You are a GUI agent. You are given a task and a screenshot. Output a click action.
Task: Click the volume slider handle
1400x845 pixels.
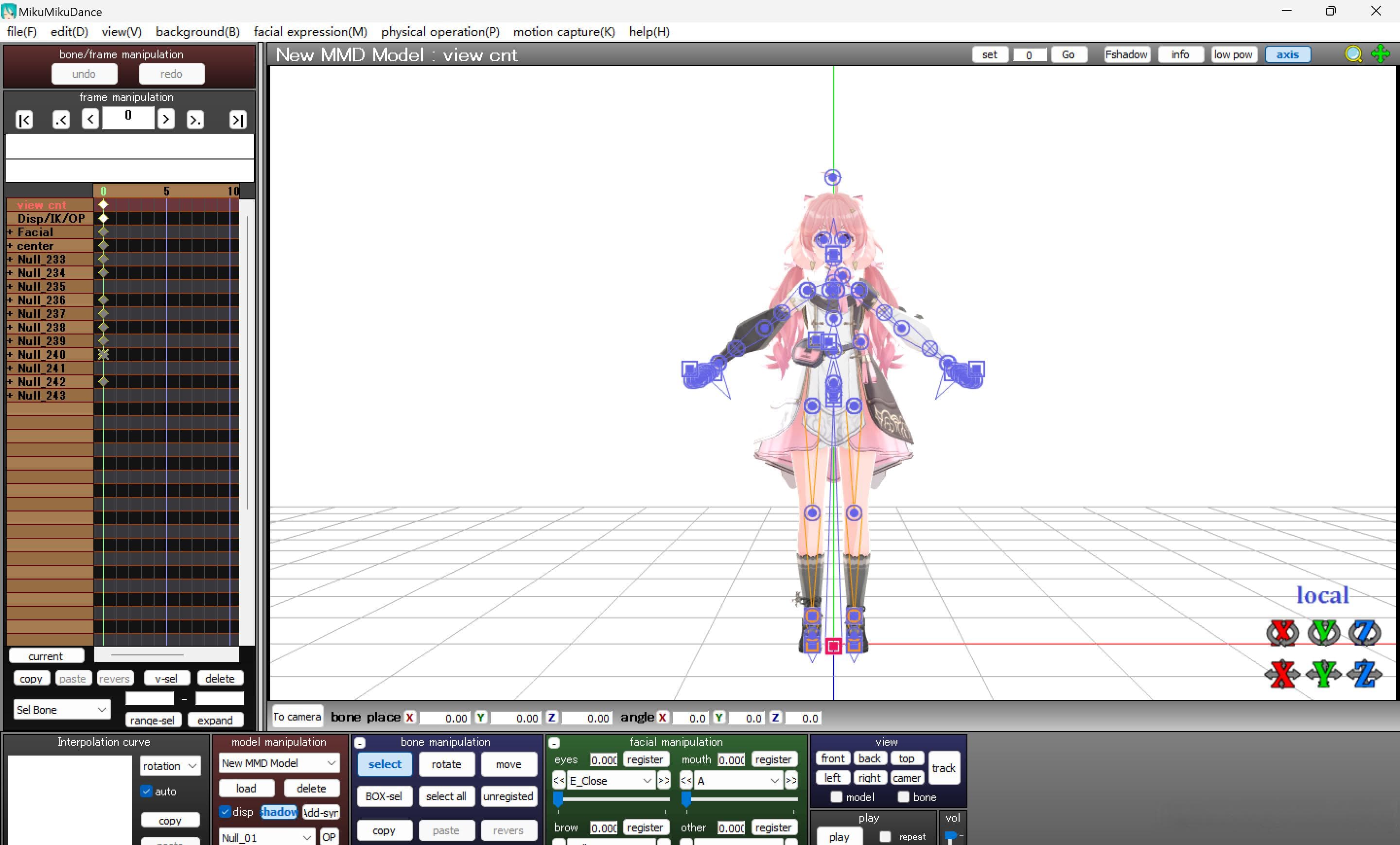pyautogui.click(x=949, y=836)
